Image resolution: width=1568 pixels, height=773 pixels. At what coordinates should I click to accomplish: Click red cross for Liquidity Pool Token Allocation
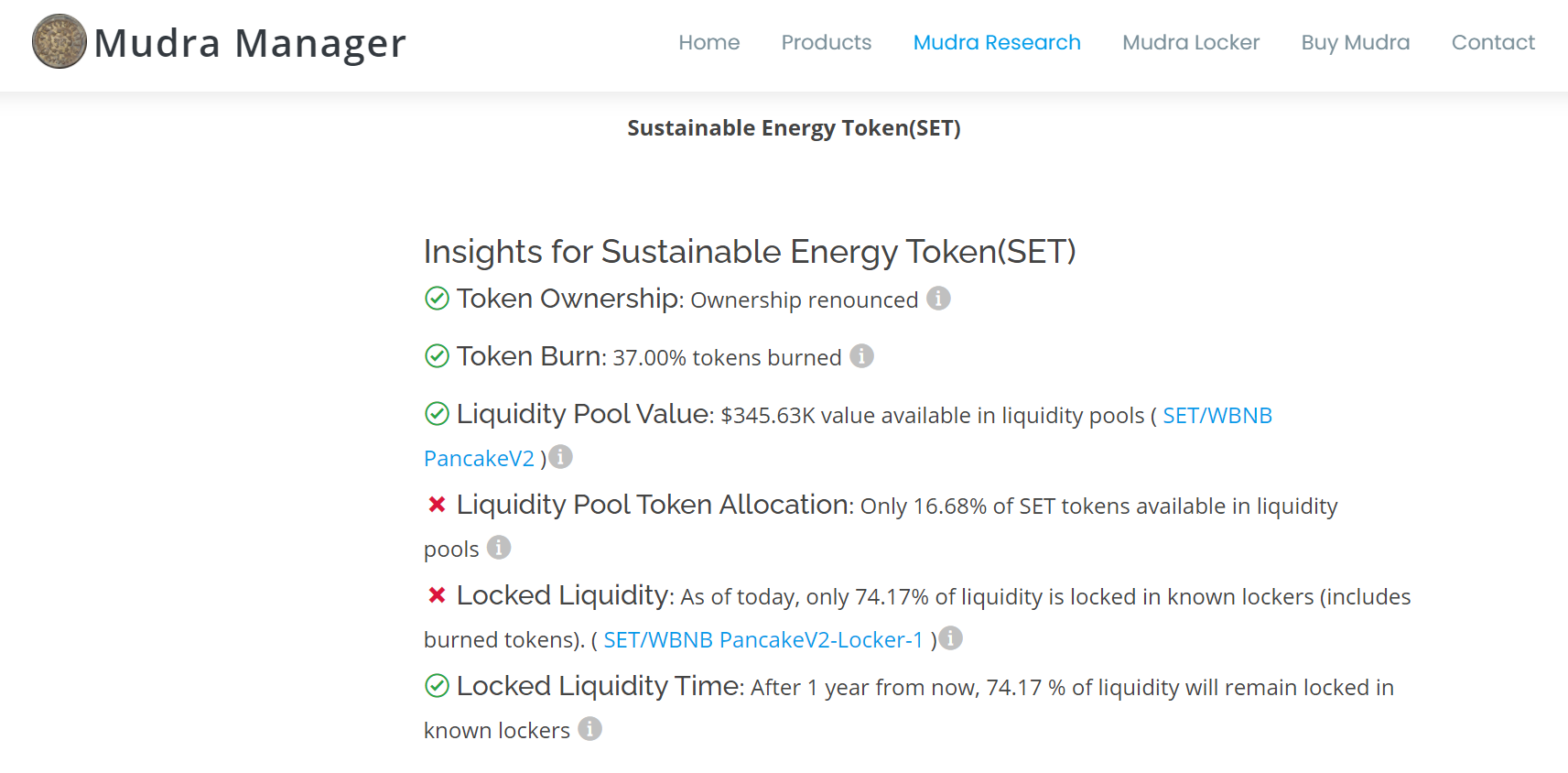tap(438, 505)
